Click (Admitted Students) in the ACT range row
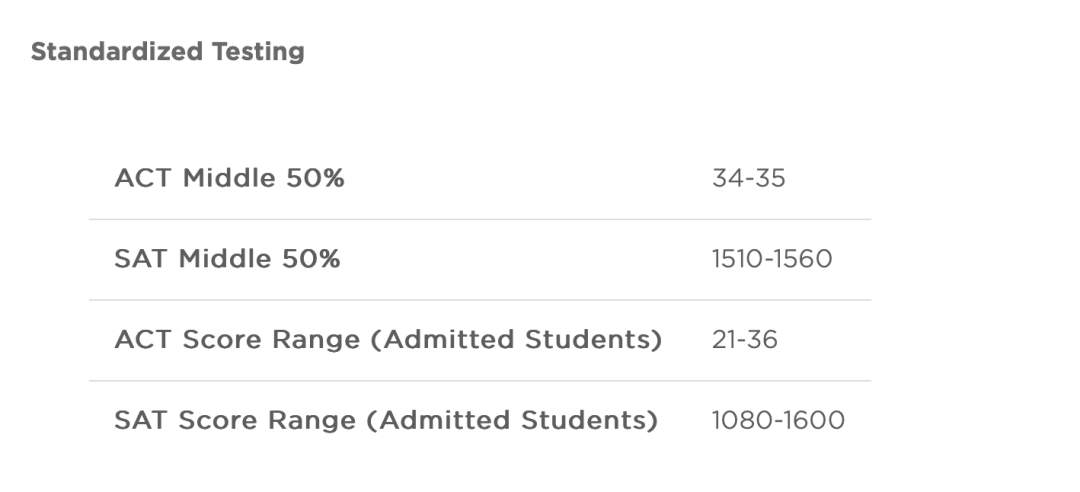 coord(516,340)
